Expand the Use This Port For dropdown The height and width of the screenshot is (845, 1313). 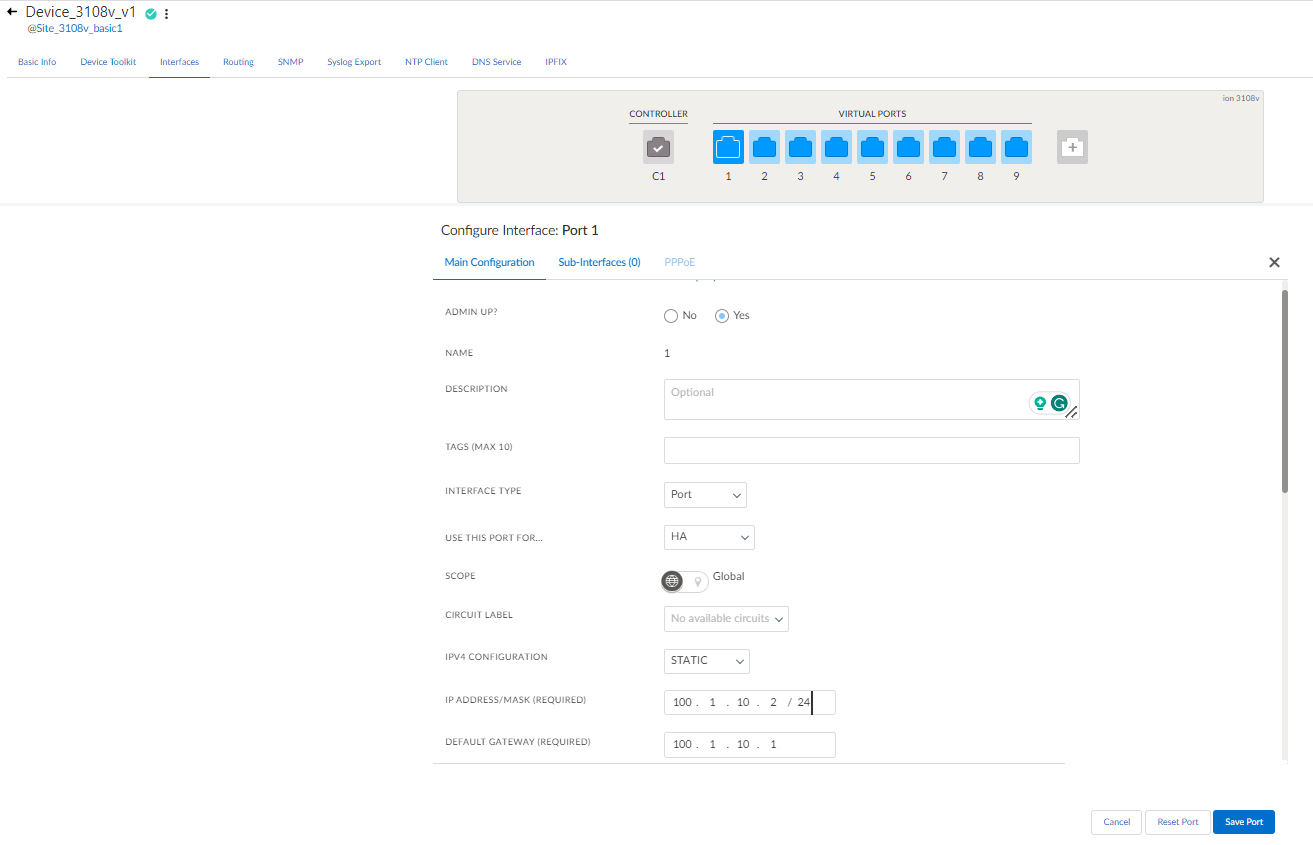(709, 537)
